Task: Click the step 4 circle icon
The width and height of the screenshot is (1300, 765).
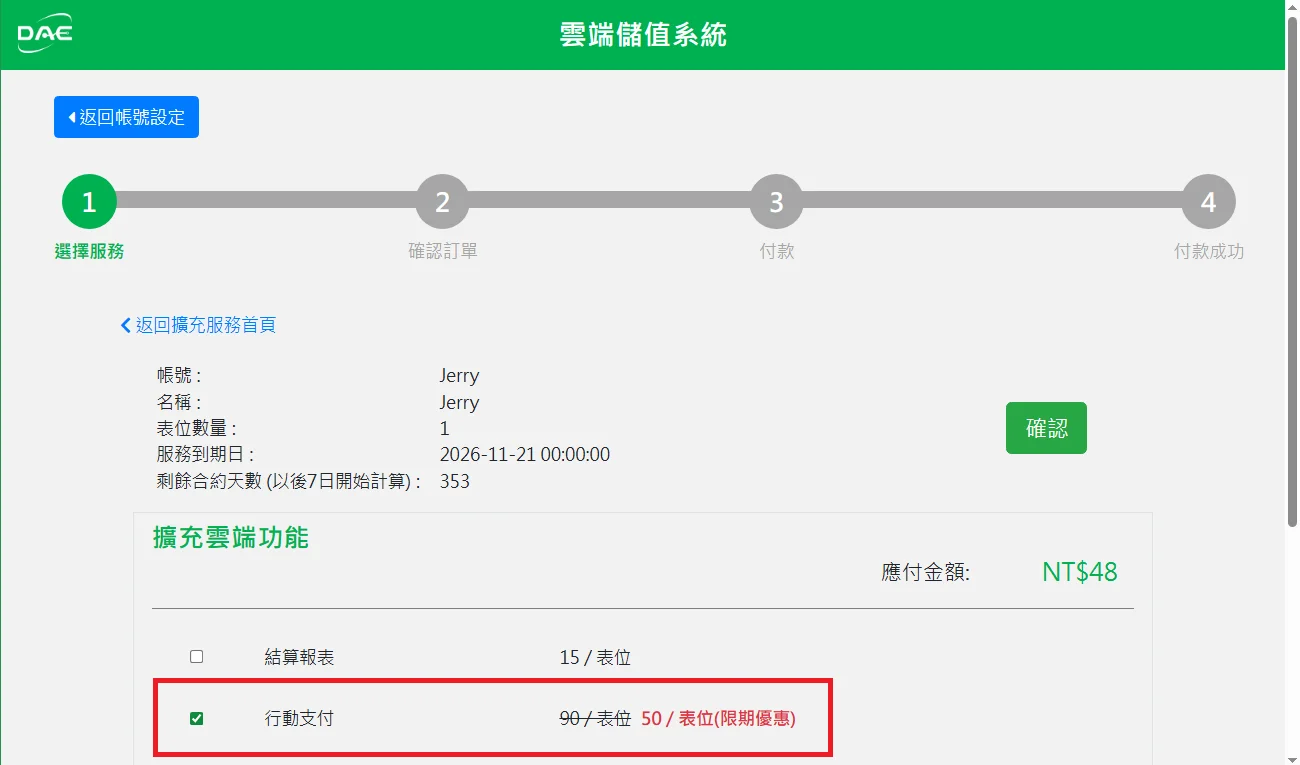Action: click(x=1208, y=202)
